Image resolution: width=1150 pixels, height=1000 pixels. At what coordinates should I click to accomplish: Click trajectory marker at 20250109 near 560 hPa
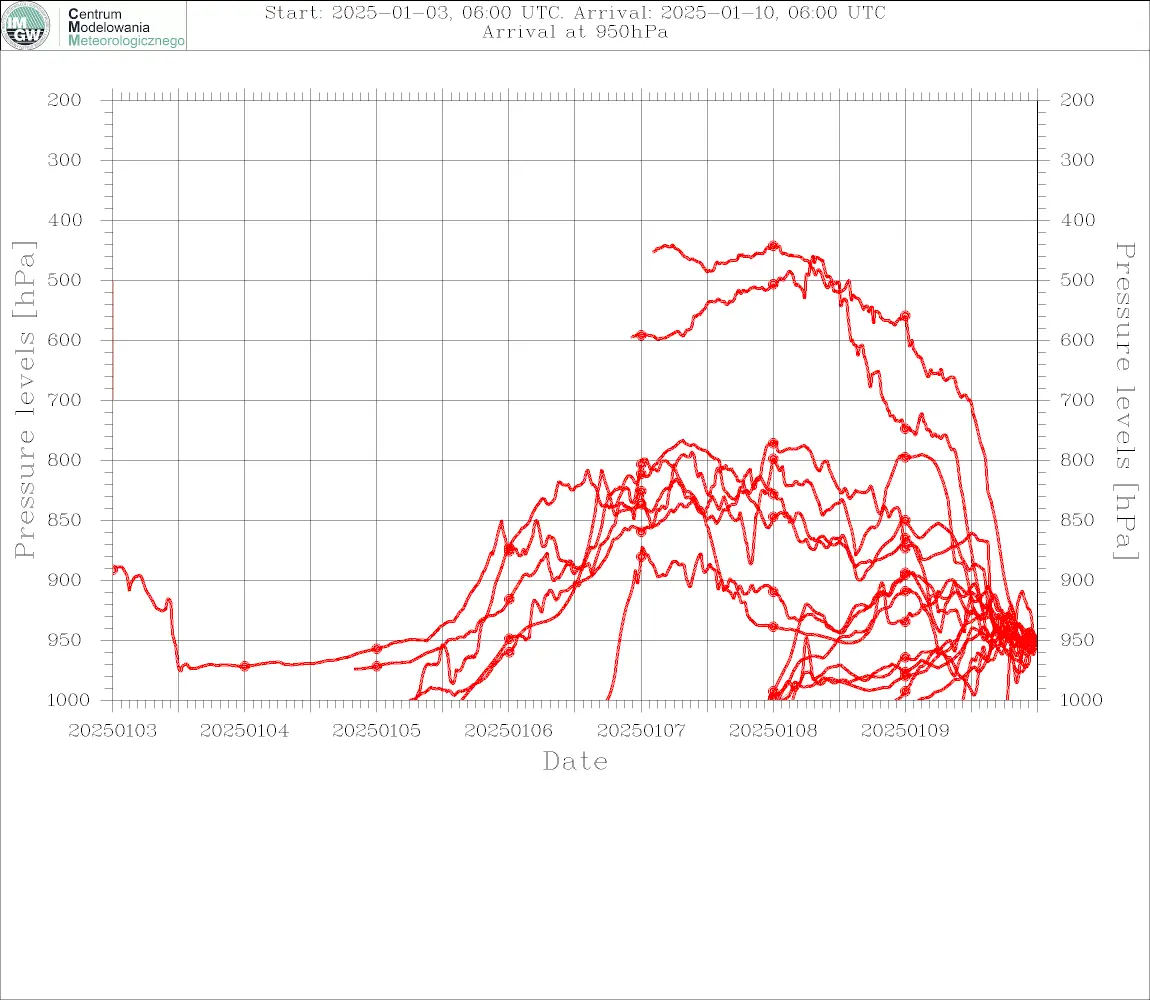(x=905, y=316)
